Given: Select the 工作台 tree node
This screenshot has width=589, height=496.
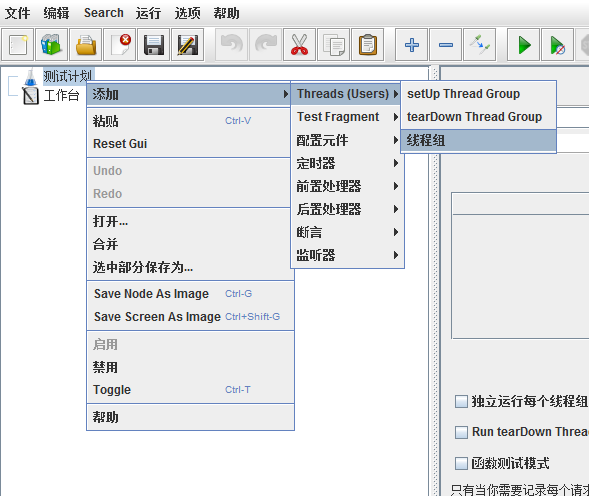Looking at the screenshot, I should point(62,95).
